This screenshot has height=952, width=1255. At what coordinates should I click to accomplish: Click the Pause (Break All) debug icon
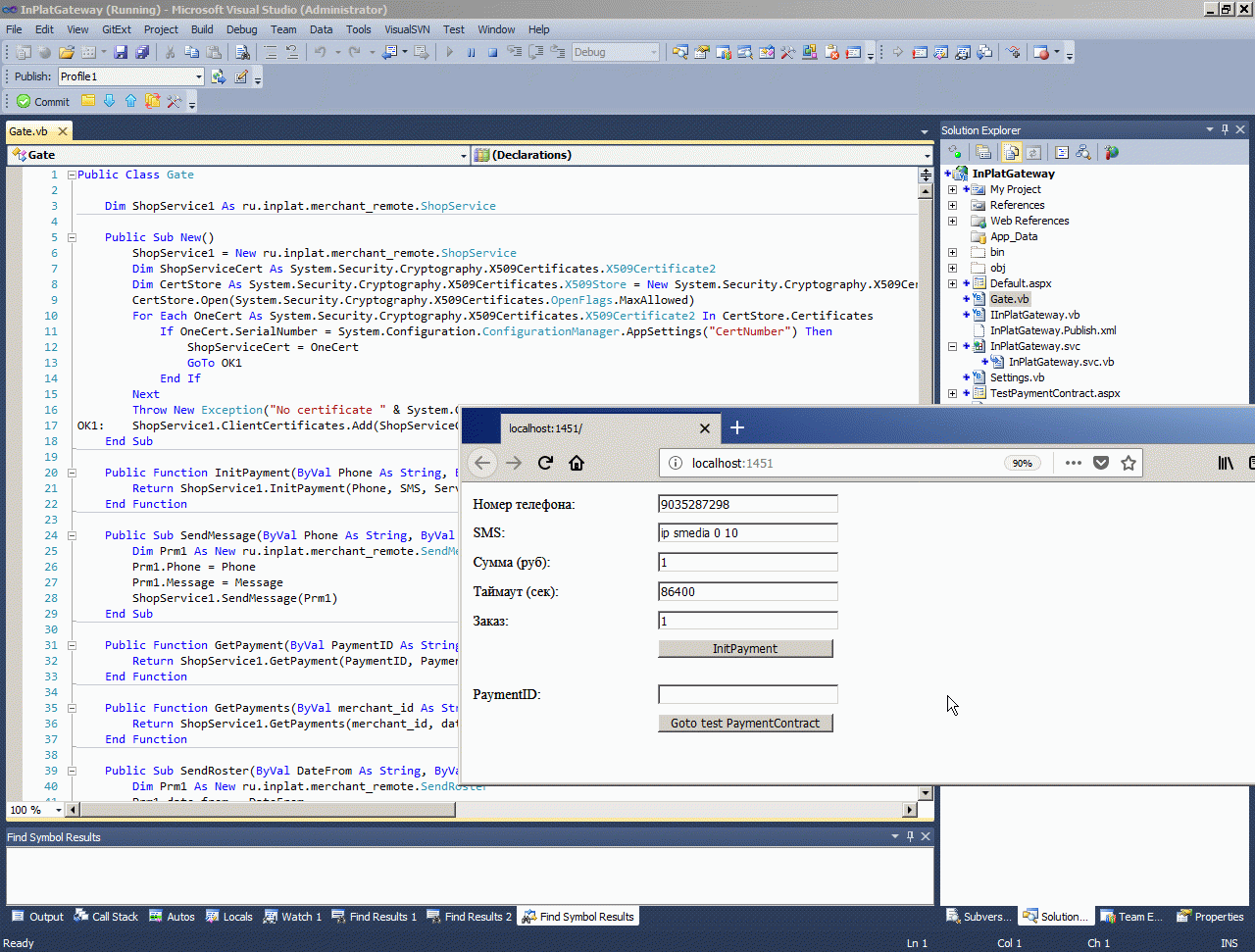[x=472, y=52]
